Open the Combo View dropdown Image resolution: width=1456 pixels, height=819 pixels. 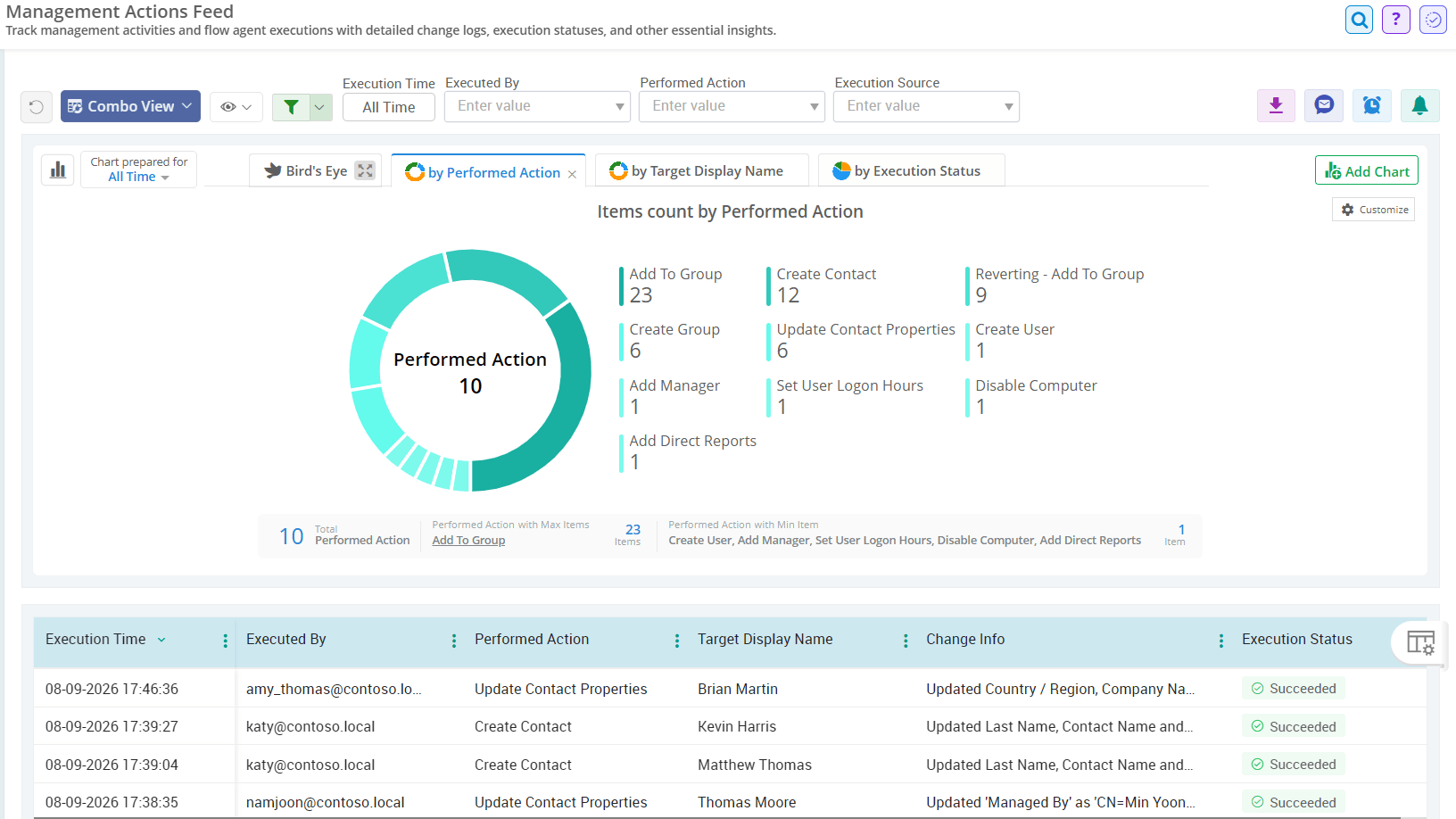tap(130, 106)
